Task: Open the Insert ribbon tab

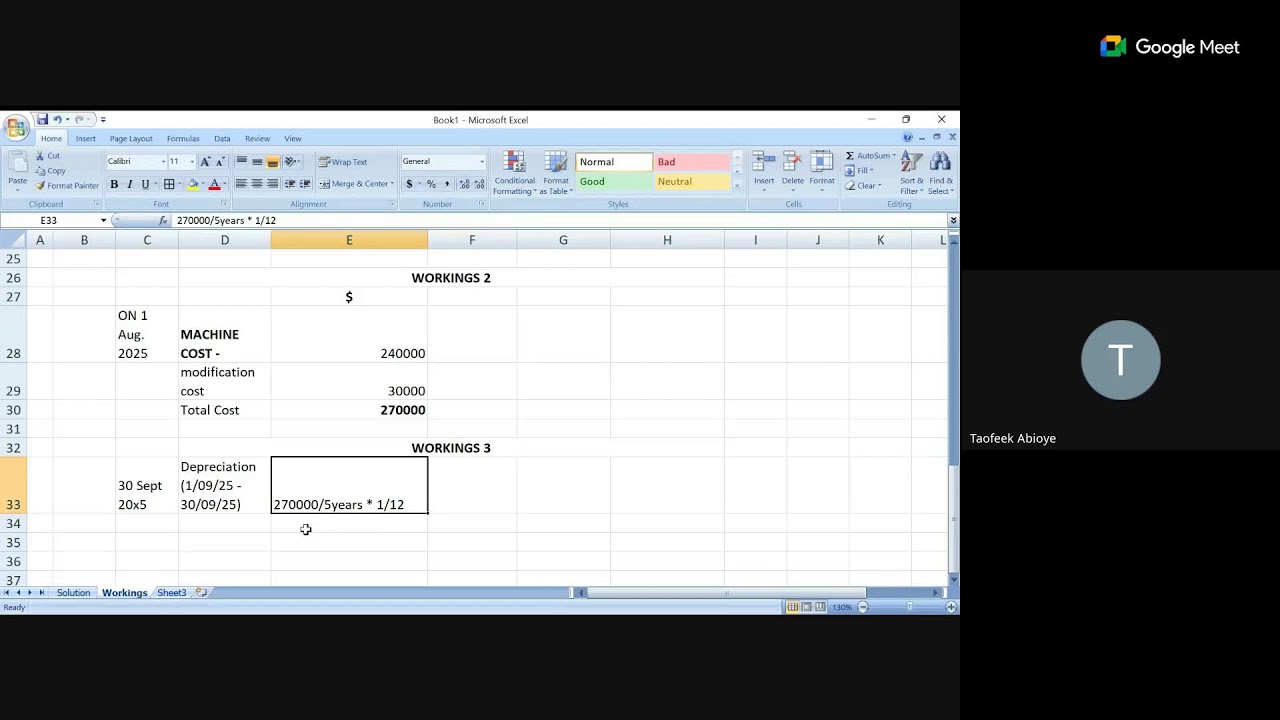Action: tap(86, 139)
